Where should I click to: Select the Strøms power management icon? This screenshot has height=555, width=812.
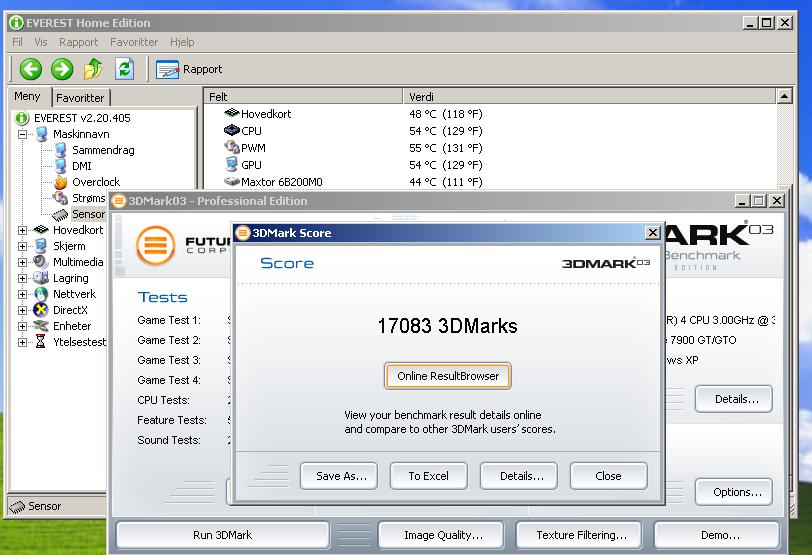(61, 198)
